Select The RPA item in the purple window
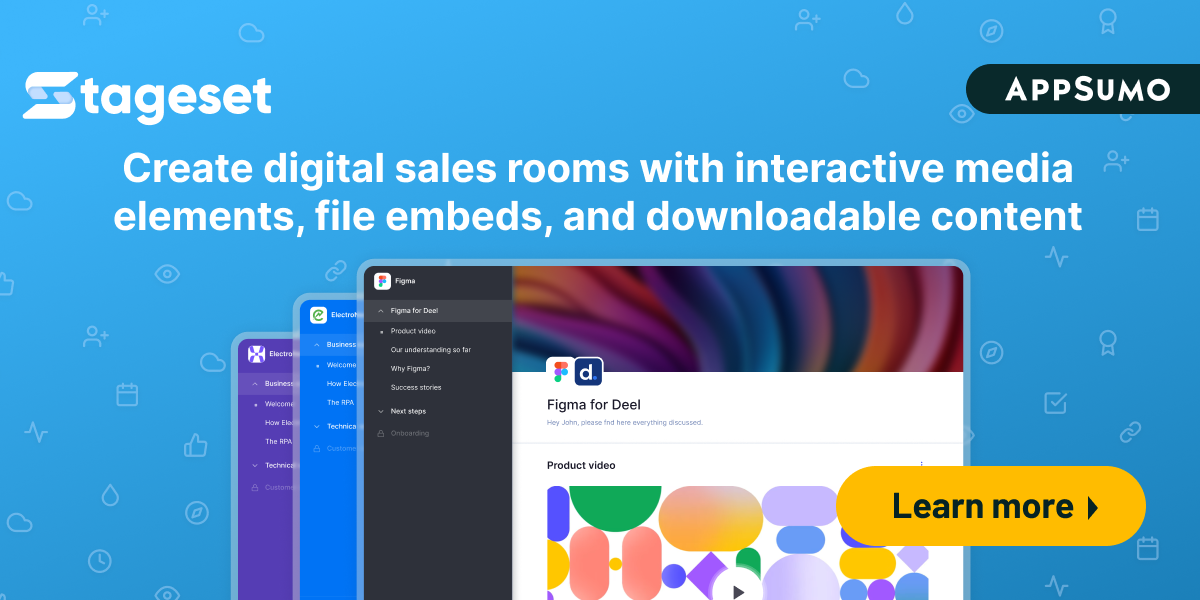Image resolution: width=1200 pixels, height=600 pixels. 278,441
